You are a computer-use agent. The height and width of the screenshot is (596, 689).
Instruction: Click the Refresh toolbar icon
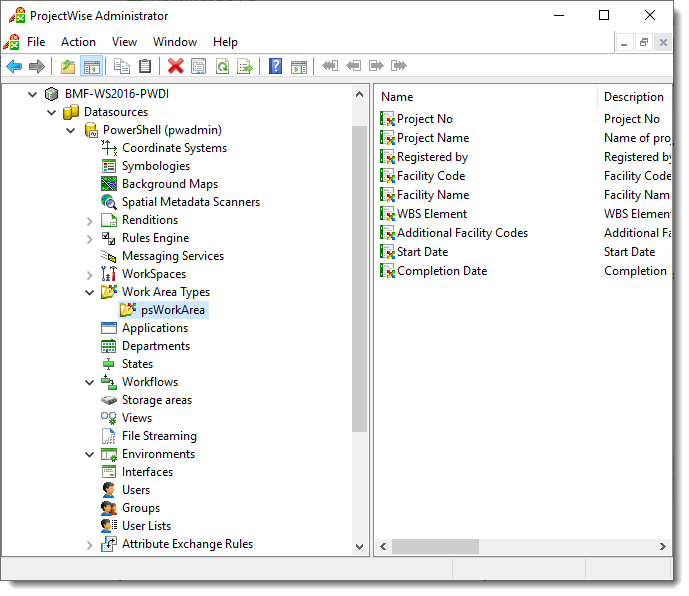coord(222,66)
